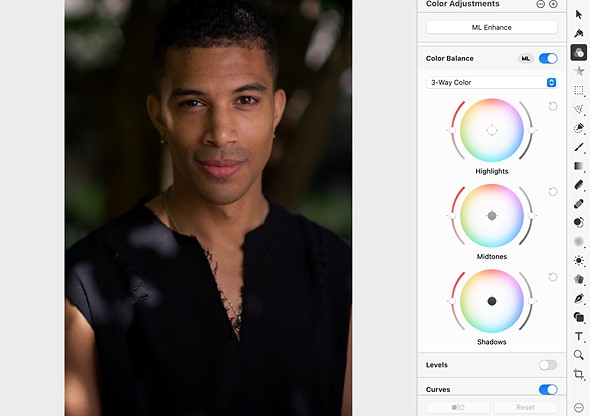Reset the Midtones color wheel
Viewport: 590px width, 416px height.
553,192
